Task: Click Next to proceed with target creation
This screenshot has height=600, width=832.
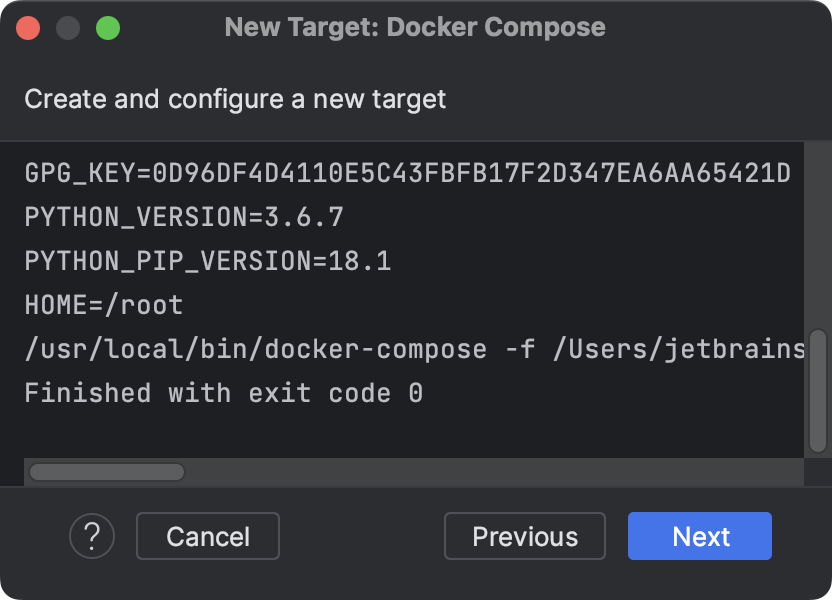Action: 699,536
